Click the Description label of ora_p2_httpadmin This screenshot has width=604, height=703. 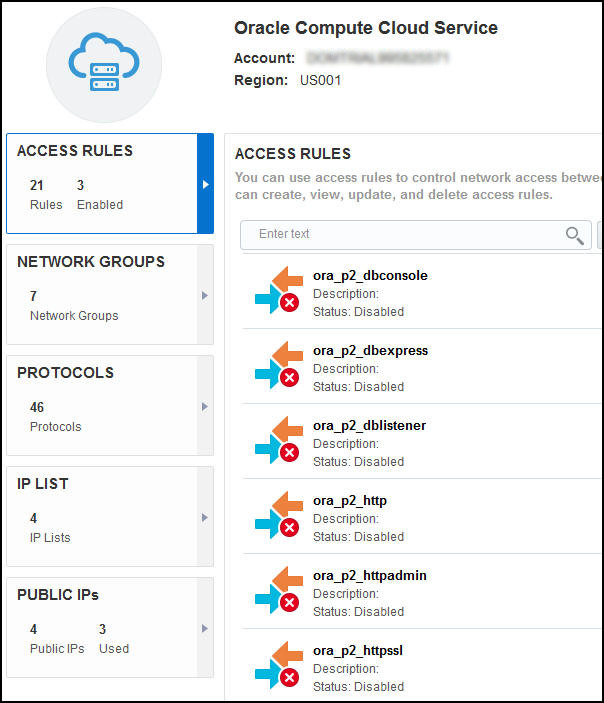tap(346, 594)
